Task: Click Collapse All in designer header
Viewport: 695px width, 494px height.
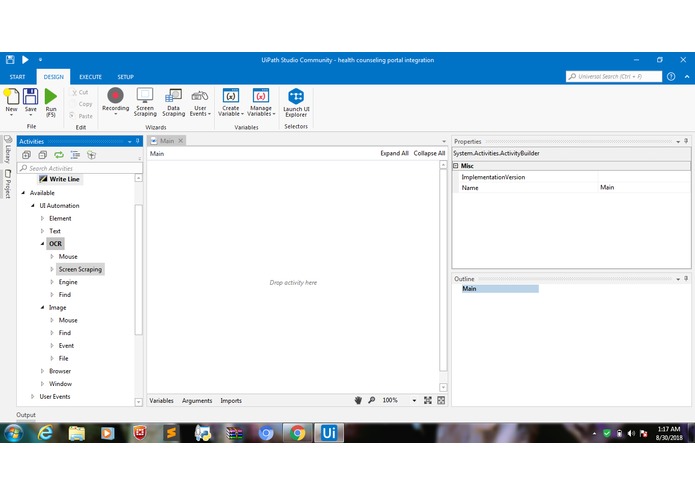Action: (x=429, y=153)
